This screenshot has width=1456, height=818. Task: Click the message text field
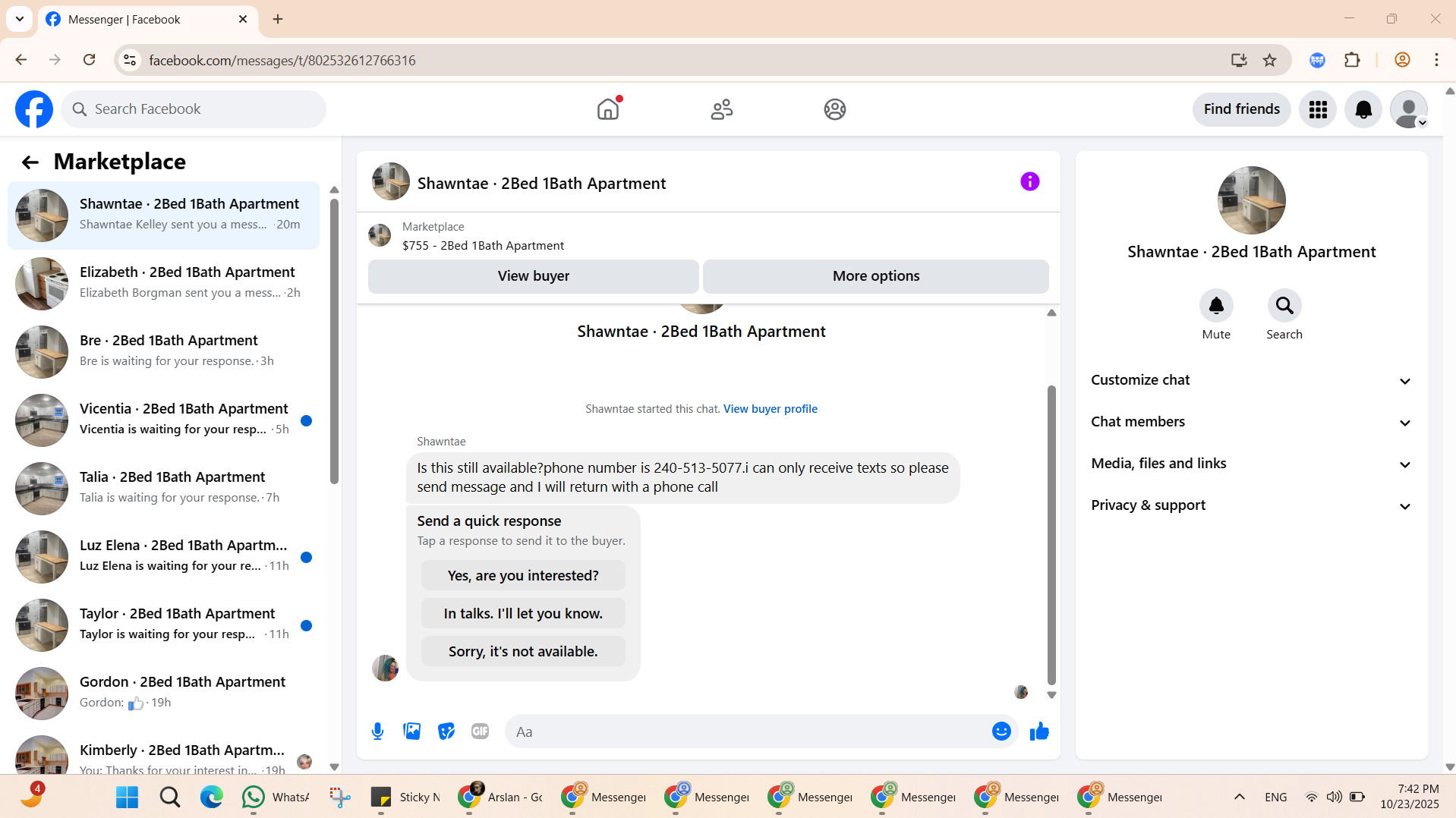click(748, 731)
